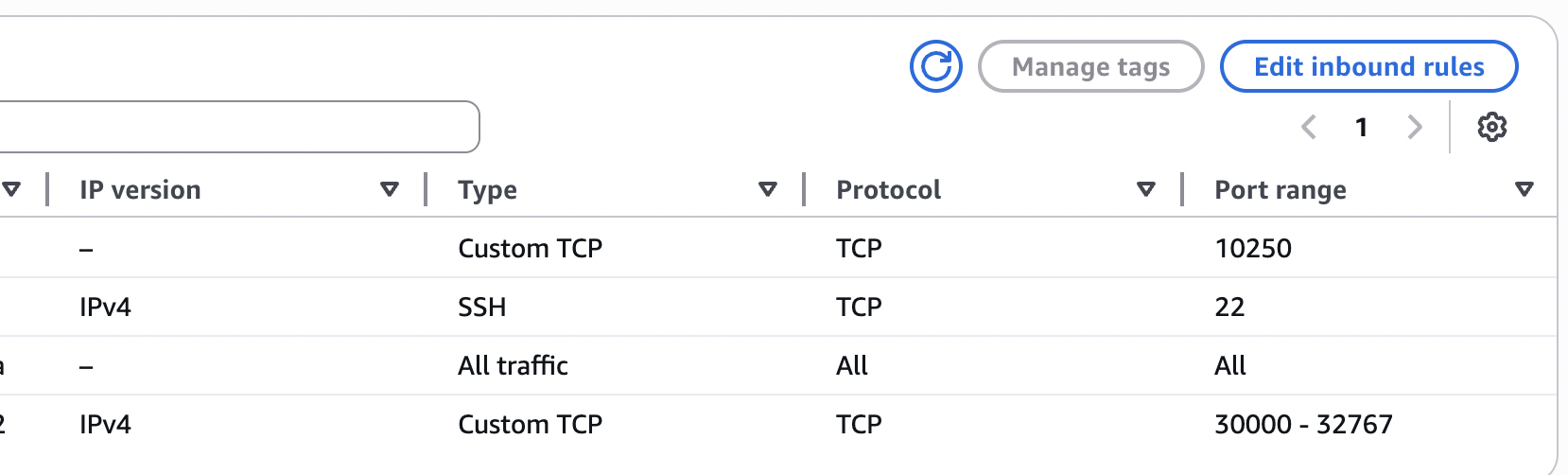Screen dimensions: 1568x475
Task: Click Edit inbound rules button
Action: pos(1368,66)
